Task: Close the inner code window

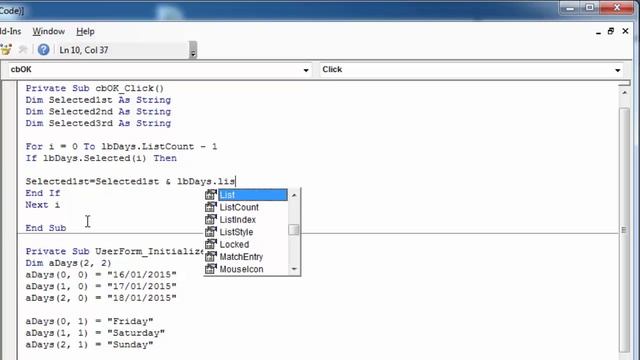Action: pyautogui.click(x=625, y=31)
